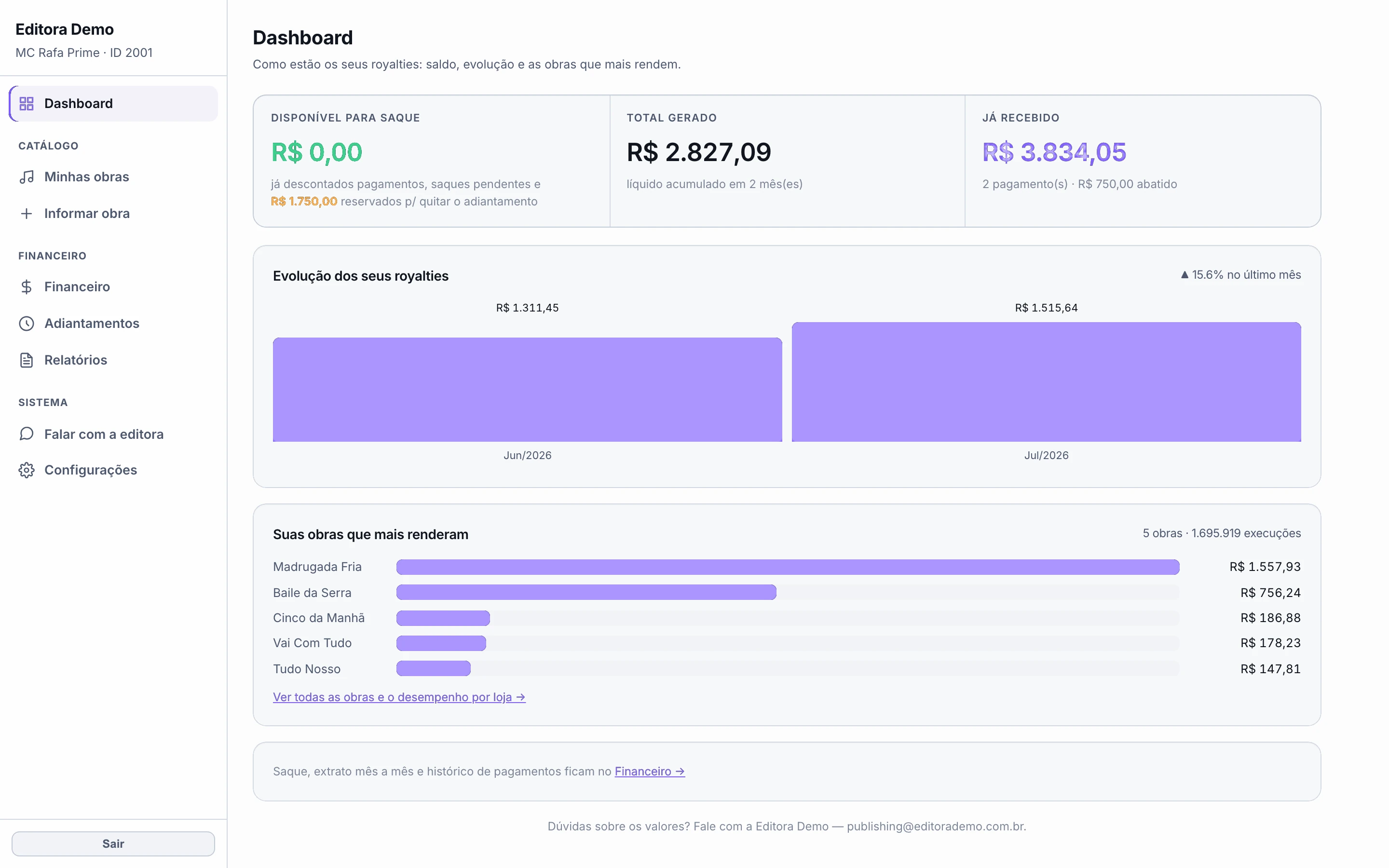Click the music note icon for Minhas obras
The height and width of the screenshot is (868, 1389).
tap(27, 177)
